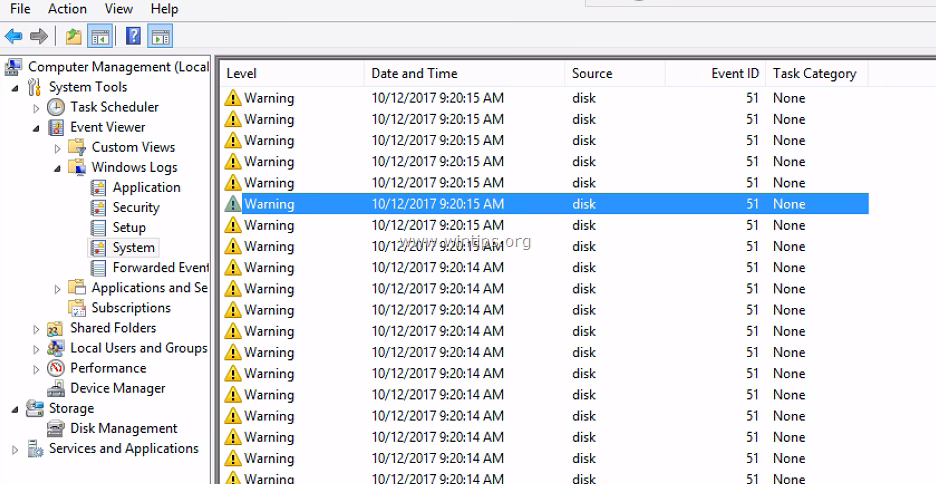Click the Computer Management root icon
This screenshot has height=484, width=936.
(x=14, y=67)
